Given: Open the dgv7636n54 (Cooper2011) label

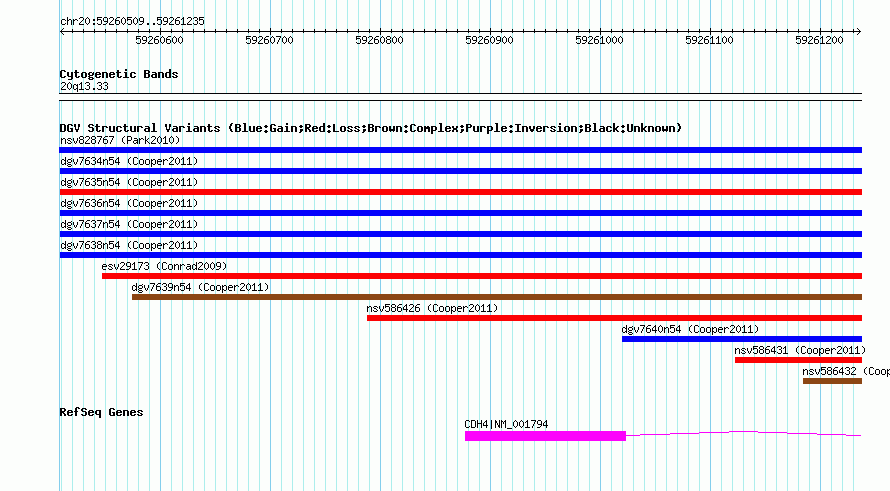Looking at the screenshot, I should 129,203.
